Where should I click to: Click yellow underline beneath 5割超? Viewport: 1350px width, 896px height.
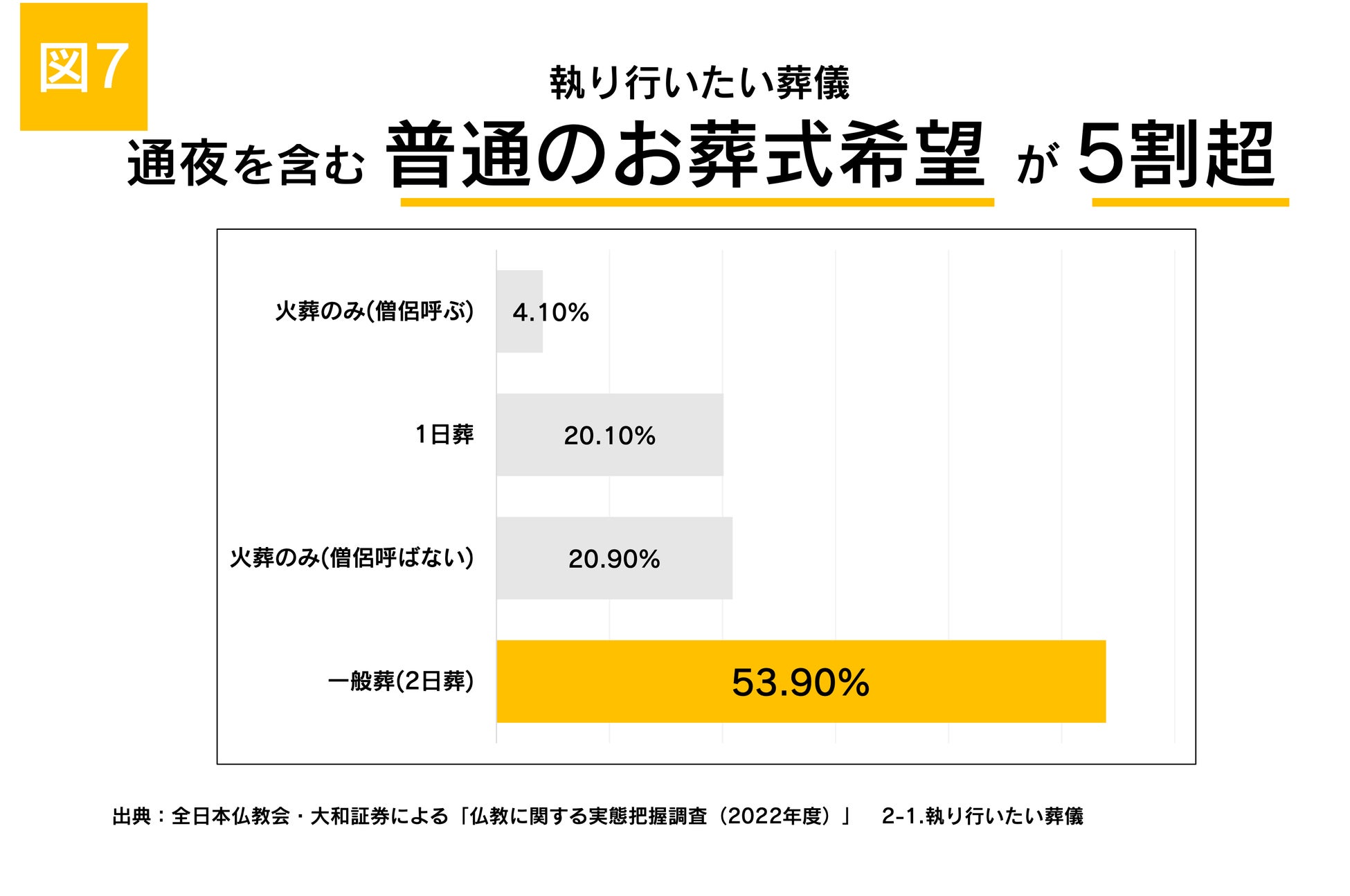[1190, 202]
